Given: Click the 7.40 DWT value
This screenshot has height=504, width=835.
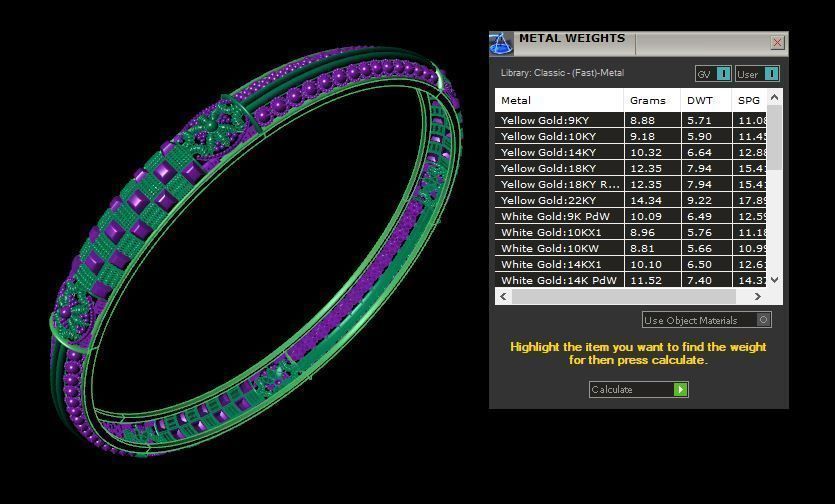Looking at the screenshot, I should tap(699, 280).
